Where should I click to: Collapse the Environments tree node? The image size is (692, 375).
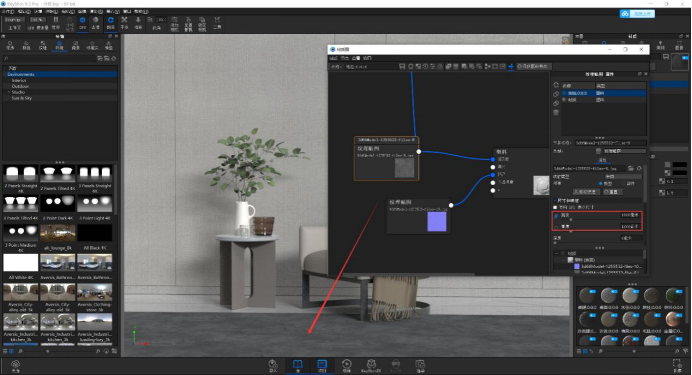[5, 75]
